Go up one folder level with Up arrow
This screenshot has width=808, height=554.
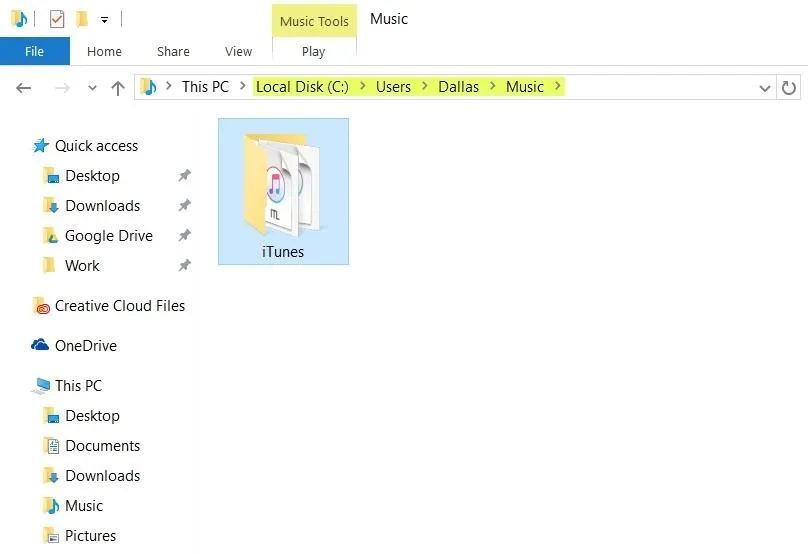(x=118, y=88)
